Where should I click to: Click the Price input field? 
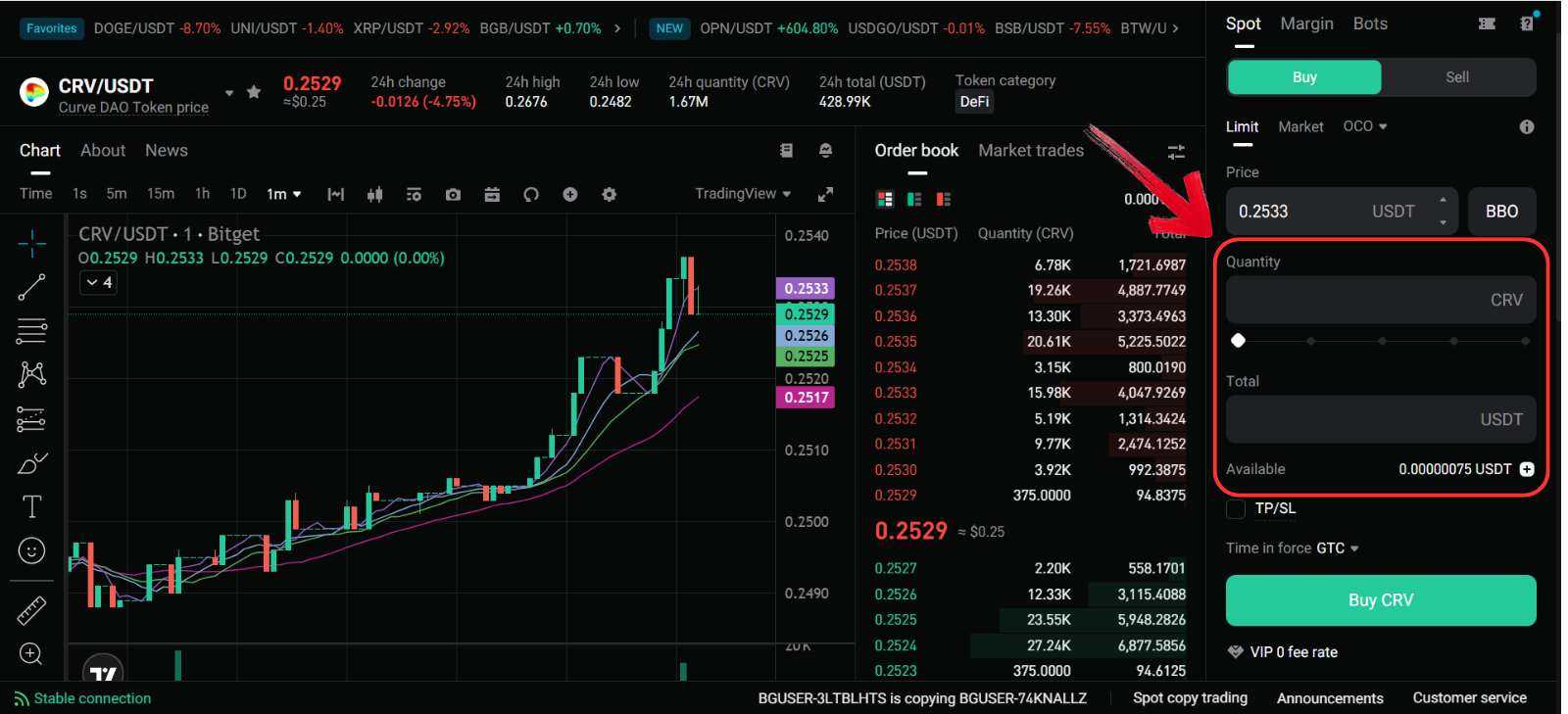[1342, 212]
